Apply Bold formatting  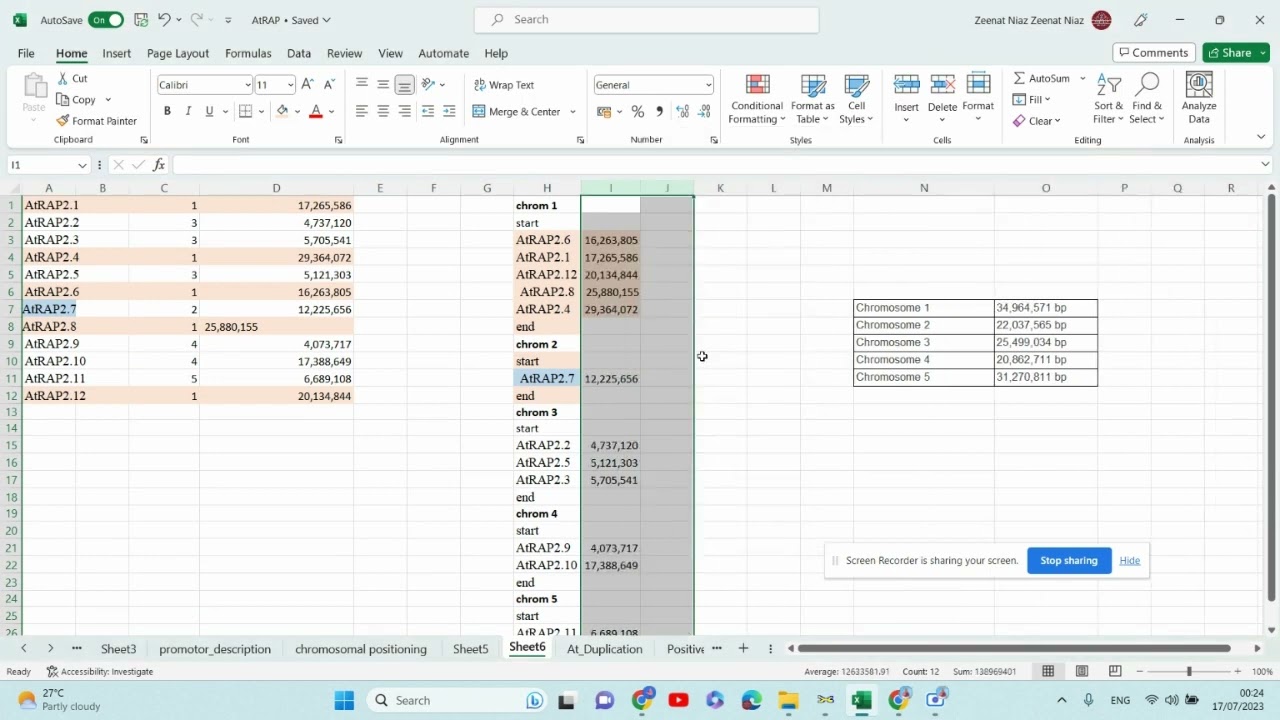167,111
